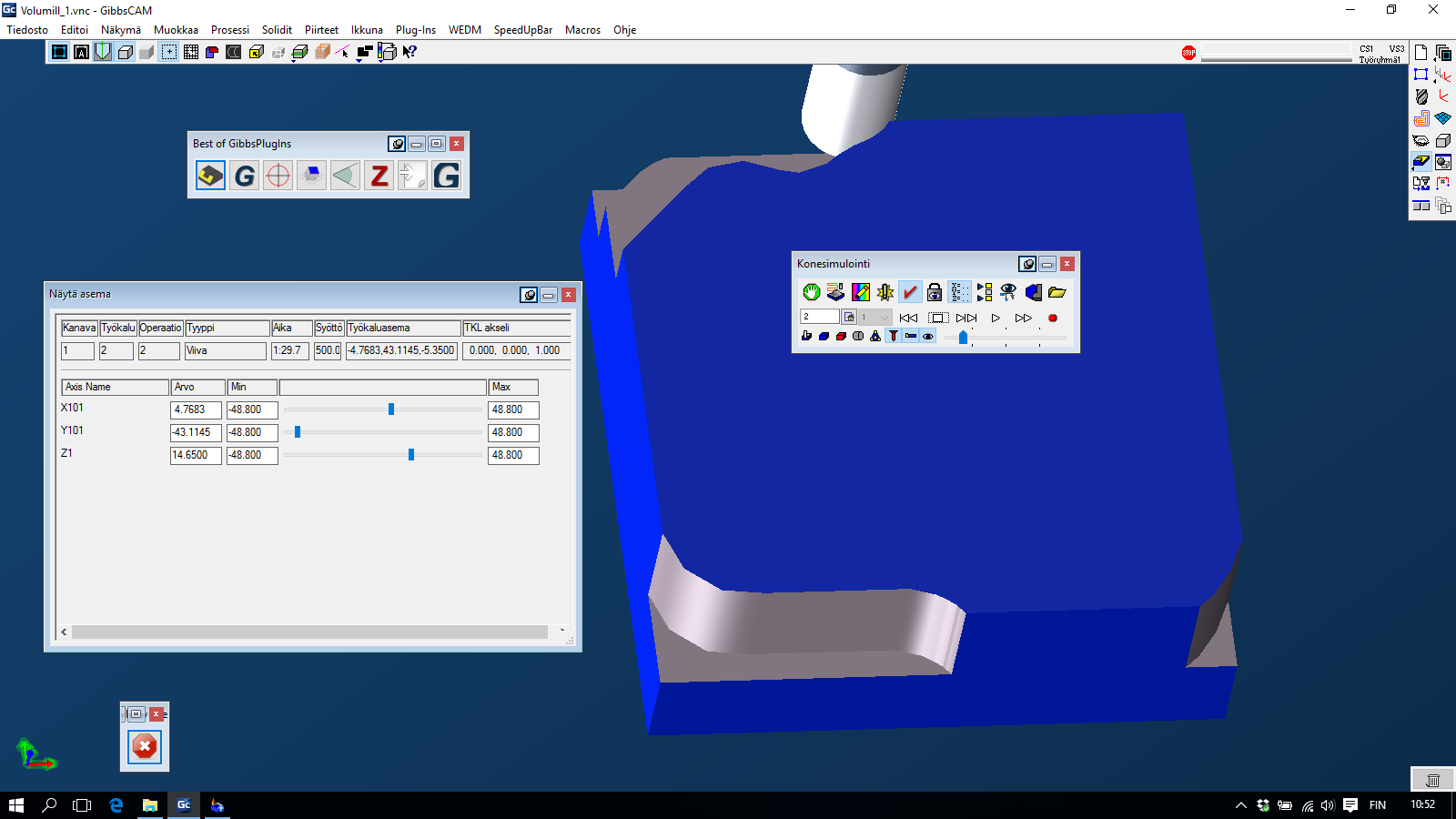This screenshot has height=819, width=1456.
Task: Click the first plugin icon in Best of GibbsPlugIns
Action: (210, 175)
